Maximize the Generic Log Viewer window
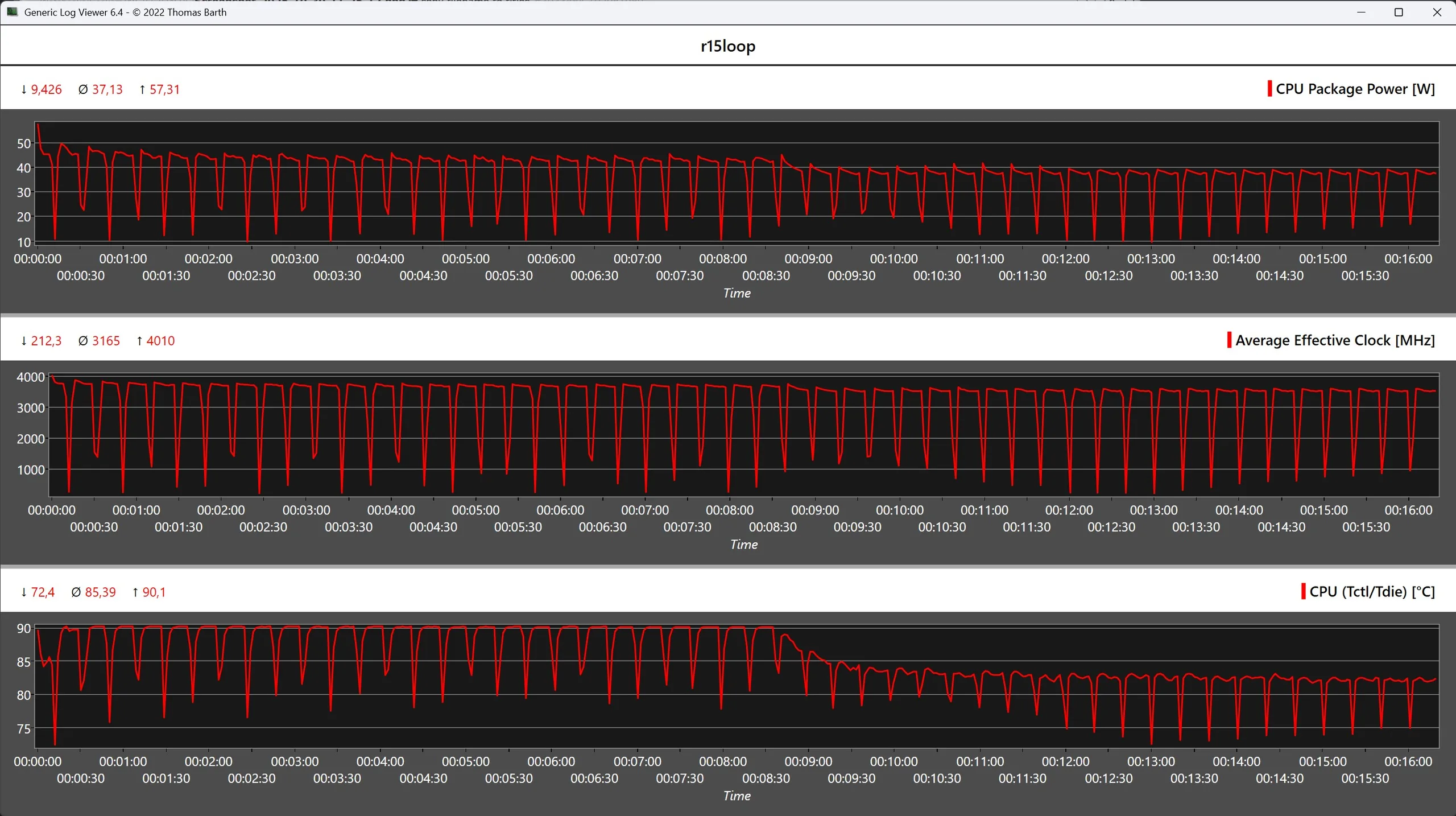The image size is (1456, 816). click(1399, 12)
